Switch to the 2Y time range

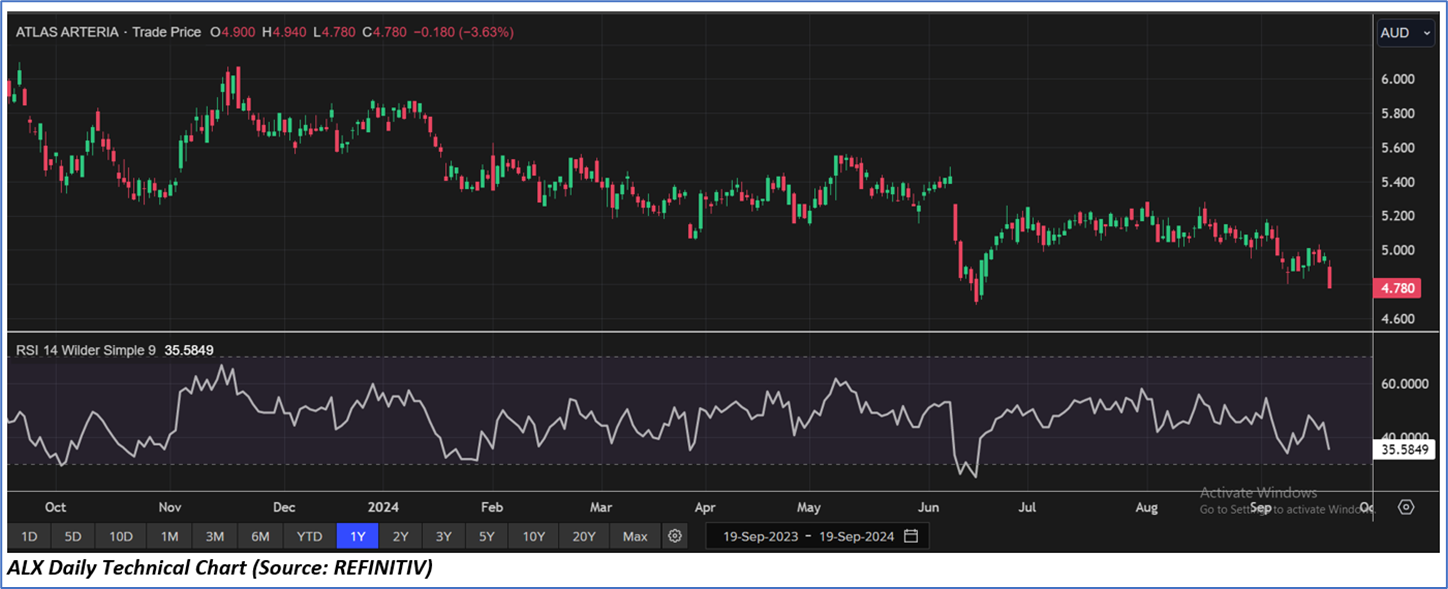[x=400, y=537]
